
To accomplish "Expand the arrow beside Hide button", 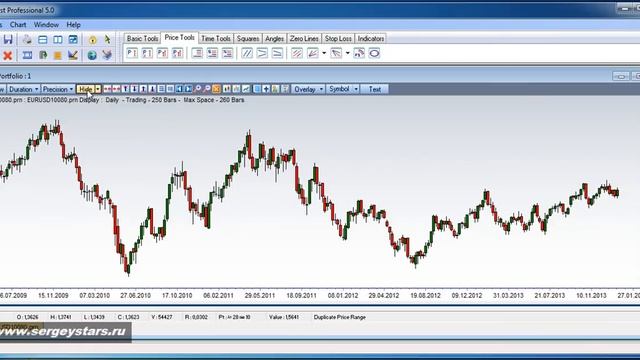I will 98,89.
